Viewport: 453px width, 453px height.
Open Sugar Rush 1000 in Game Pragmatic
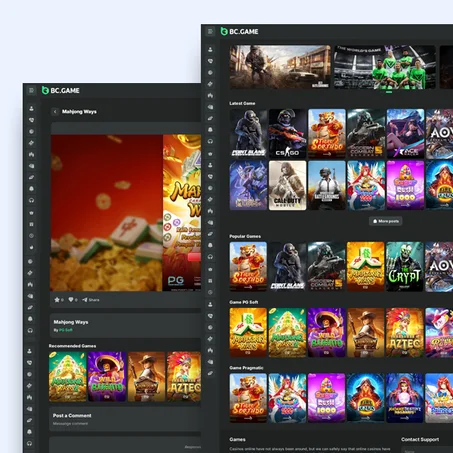coord(327,398)
